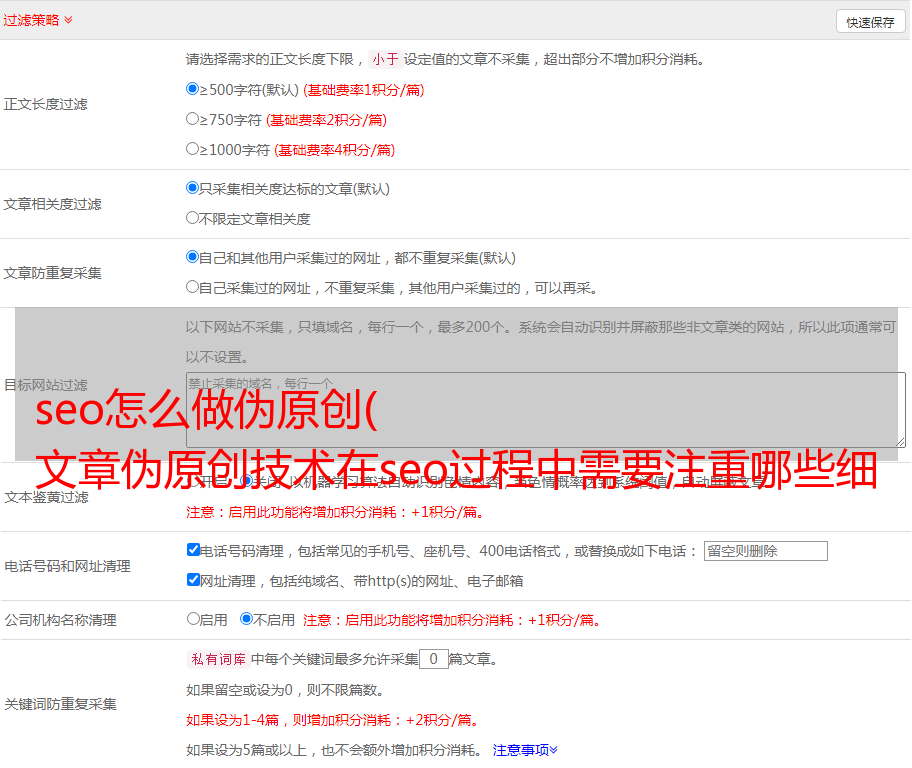The height and width of the screenshot is (768, 912).
Task: Select the ≥500字符(默认) radio option
Action: tap(192, 89)
